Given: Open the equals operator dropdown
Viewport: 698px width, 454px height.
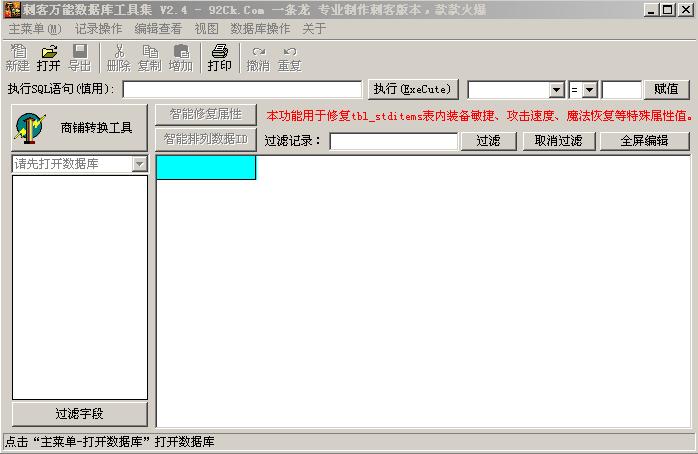Looking at the screenshot, I should 590,90.
